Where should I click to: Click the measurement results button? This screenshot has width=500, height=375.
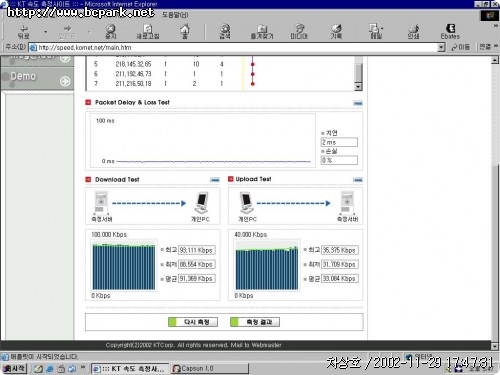click(255, 322)
